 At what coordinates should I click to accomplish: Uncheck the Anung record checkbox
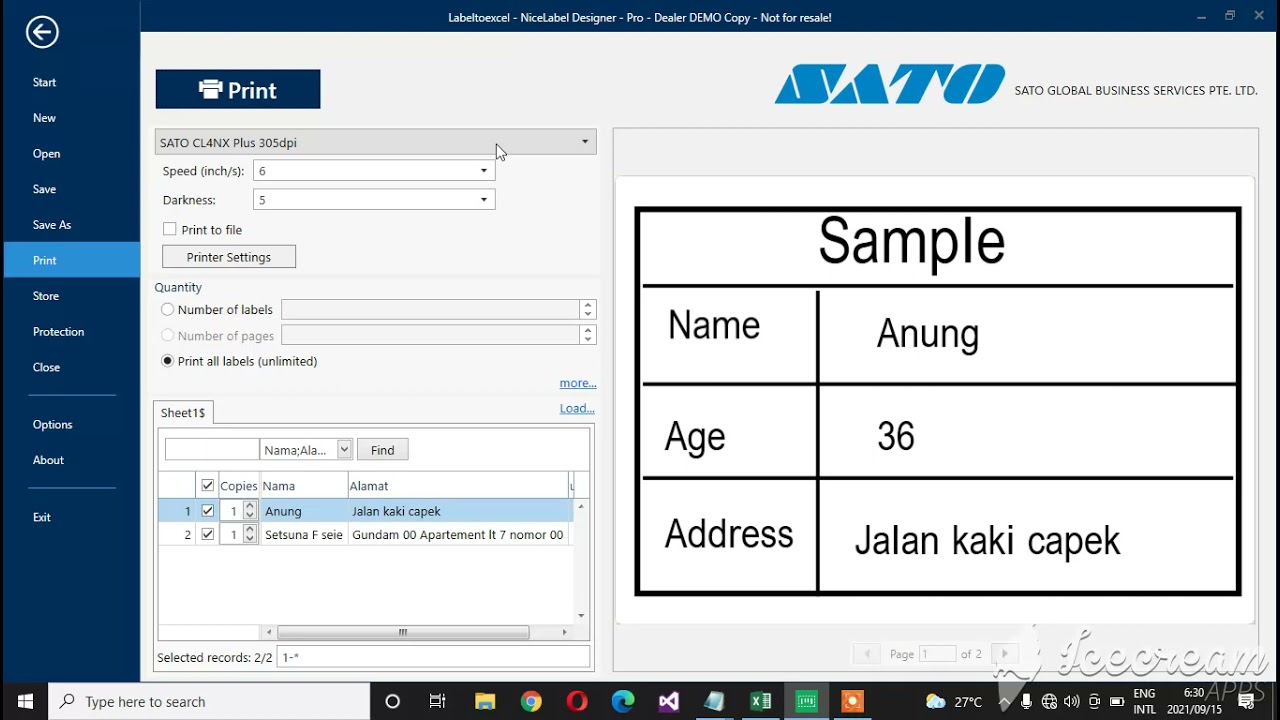point(208,511)
